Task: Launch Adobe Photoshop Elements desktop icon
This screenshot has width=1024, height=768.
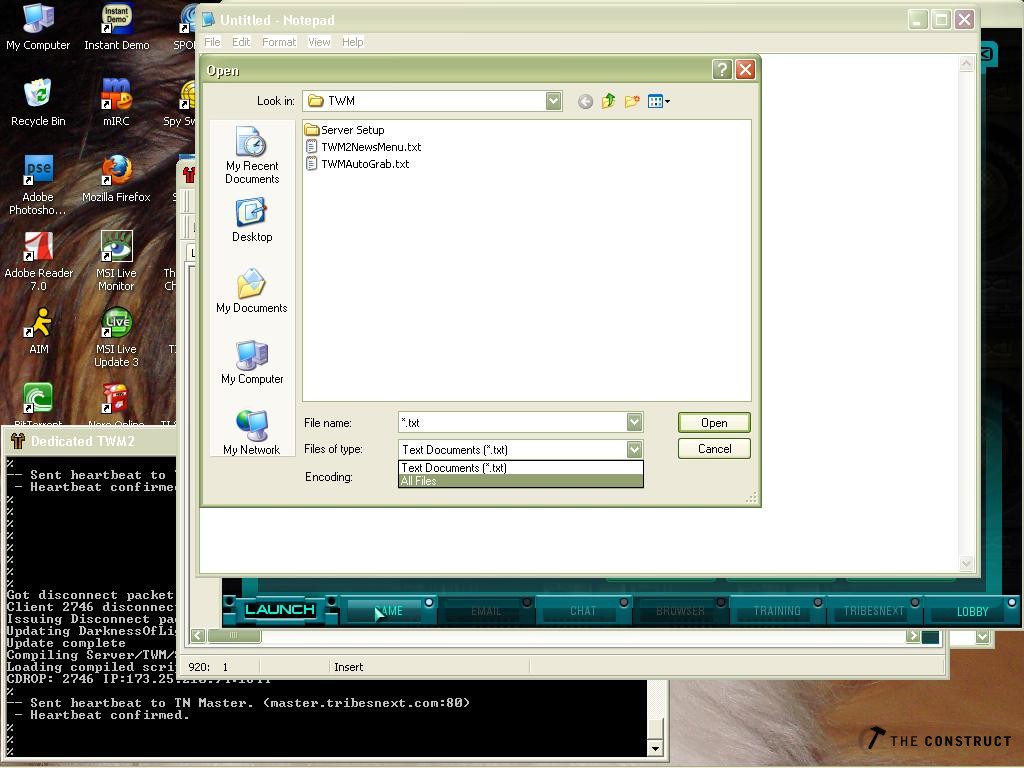Action: pyautogui.click(x=38, y=185)
